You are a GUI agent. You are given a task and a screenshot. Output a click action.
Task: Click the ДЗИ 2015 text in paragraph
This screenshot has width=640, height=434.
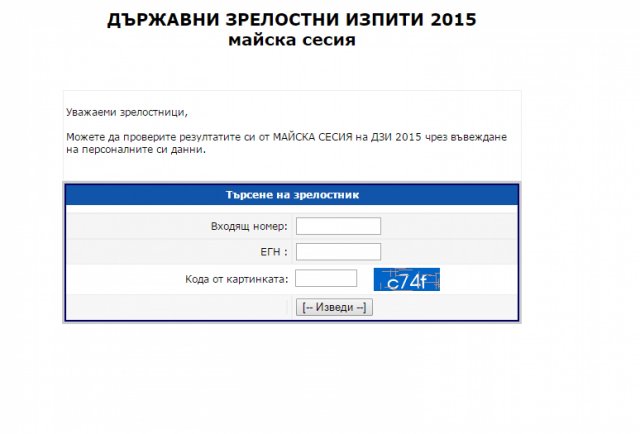396,137
